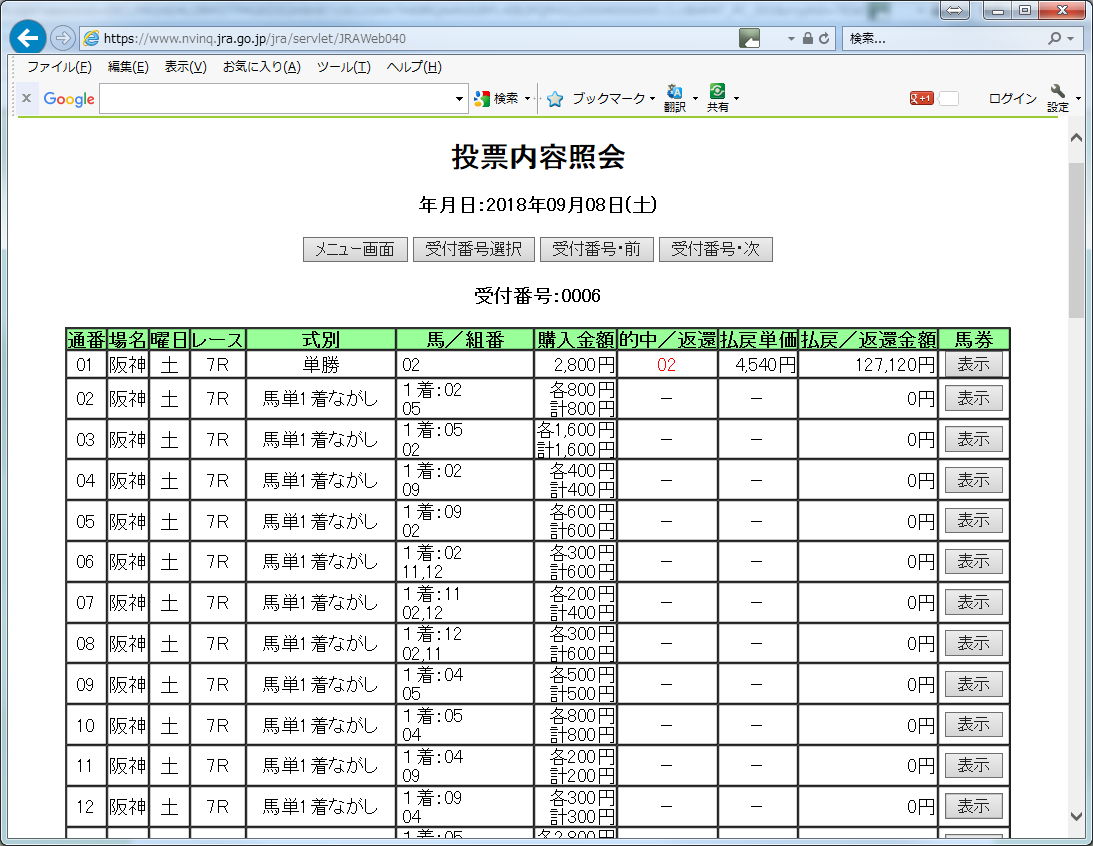Click ログイン in Google toolbar
The image size is (1093, 846).
[x=1012, y=98]
